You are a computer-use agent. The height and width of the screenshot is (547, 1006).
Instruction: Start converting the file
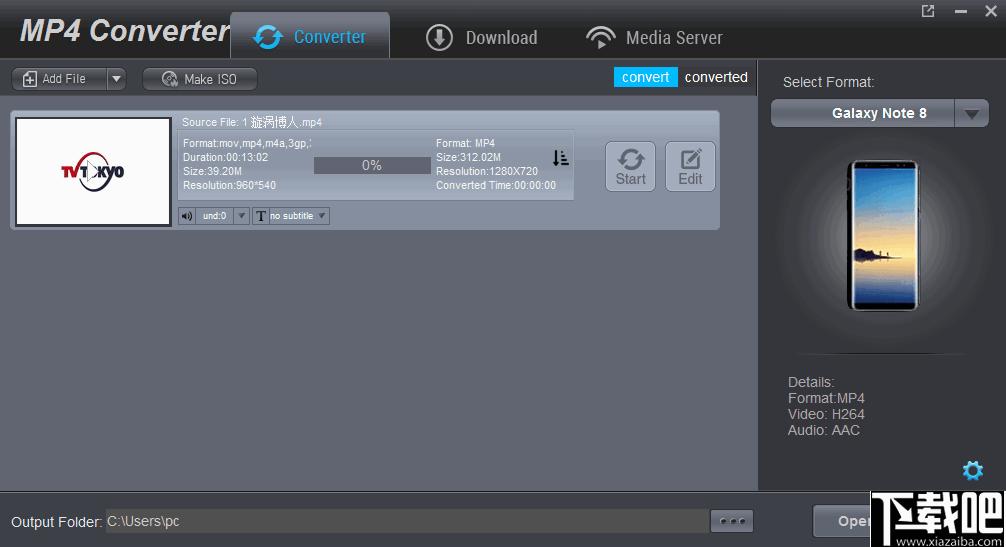click(631, 167)
